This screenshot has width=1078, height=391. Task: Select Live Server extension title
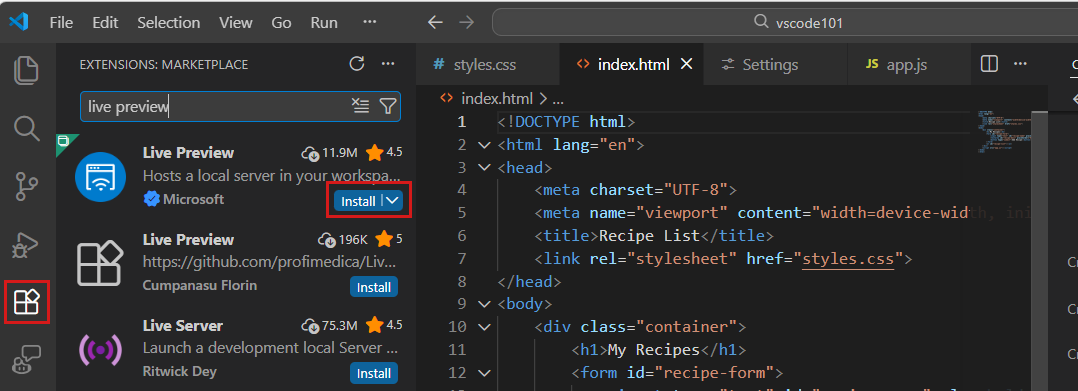tap(183, 325)
